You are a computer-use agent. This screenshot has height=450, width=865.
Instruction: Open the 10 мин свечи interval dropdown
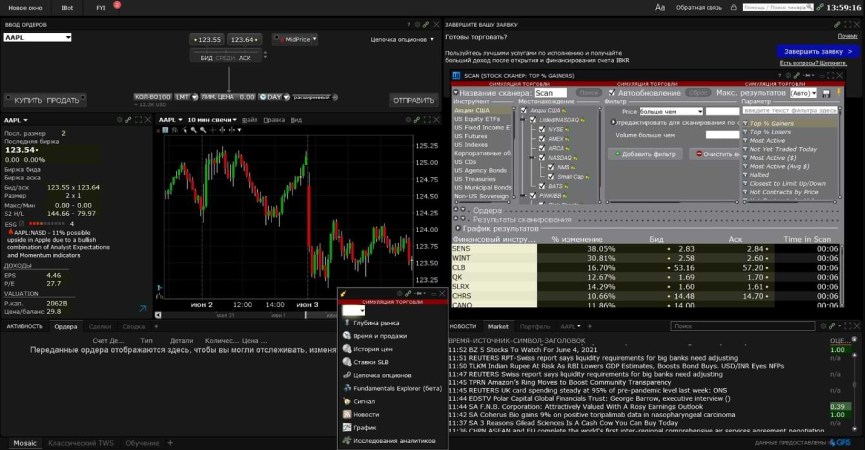(x=212, y=120)
